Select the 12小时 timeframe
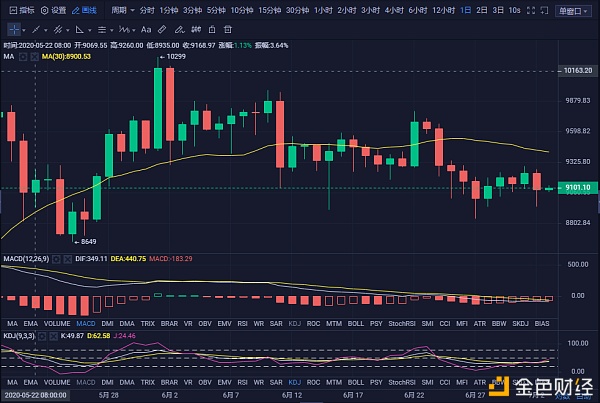Viewport: 600px width, 403px height. pyautogui.click(x=443, y=10)
